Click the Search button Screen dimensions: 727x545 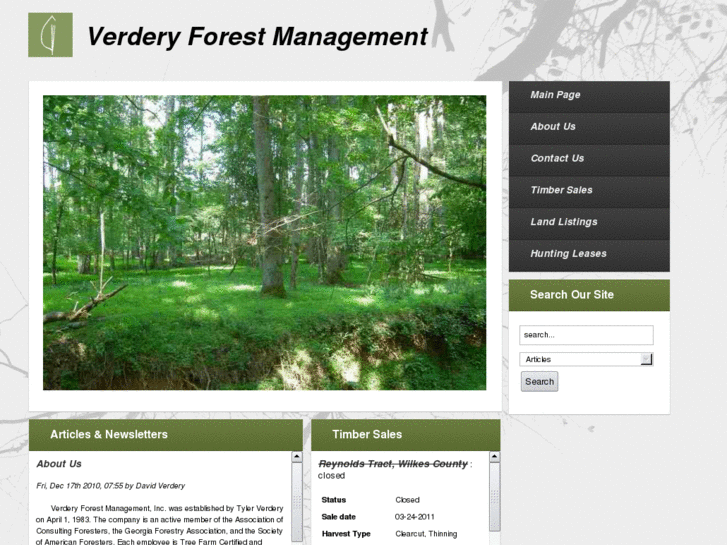click(539, 381)
